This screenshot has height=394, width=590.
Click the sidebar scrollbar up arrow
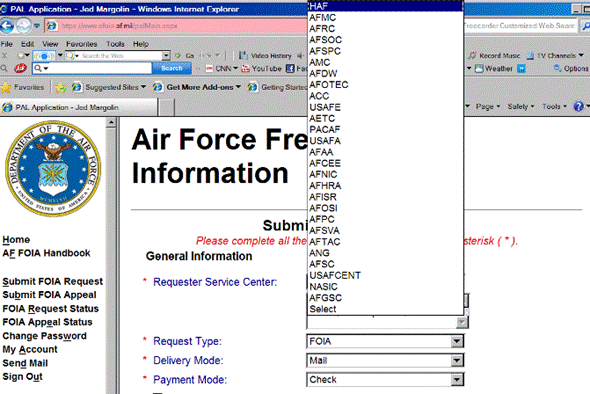coord(111,122)
